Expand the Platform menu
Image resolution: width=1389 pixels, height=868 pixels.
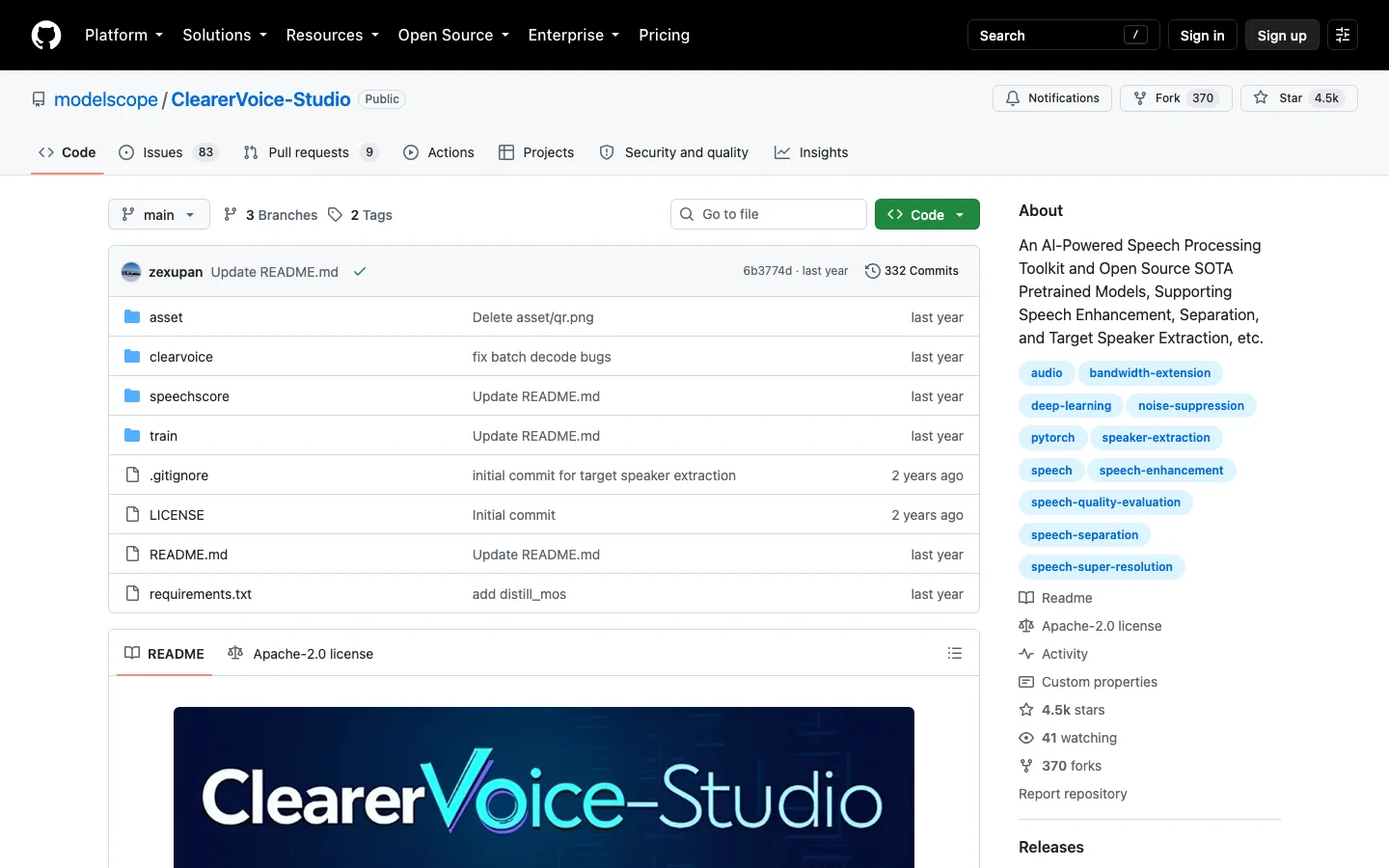[x=123, y=35]
